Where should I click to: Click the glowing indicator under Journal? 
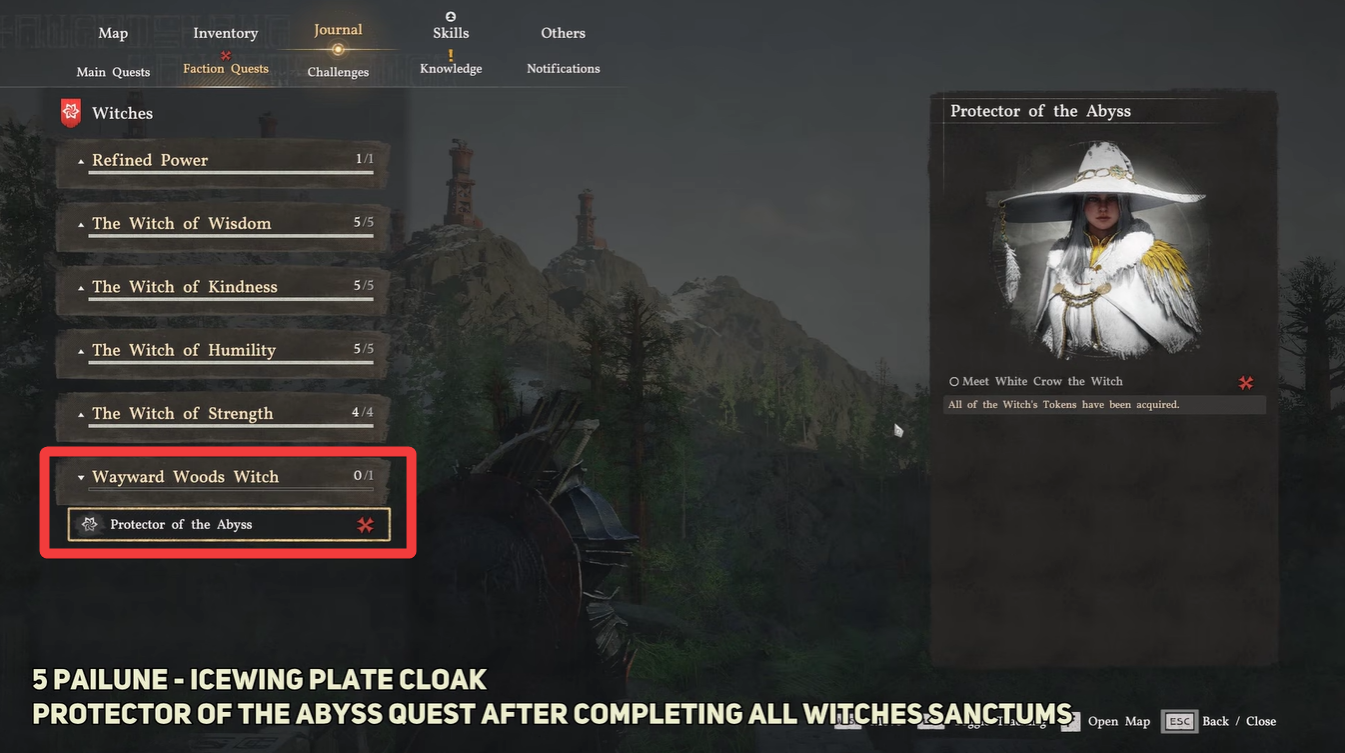coord(338,49)
